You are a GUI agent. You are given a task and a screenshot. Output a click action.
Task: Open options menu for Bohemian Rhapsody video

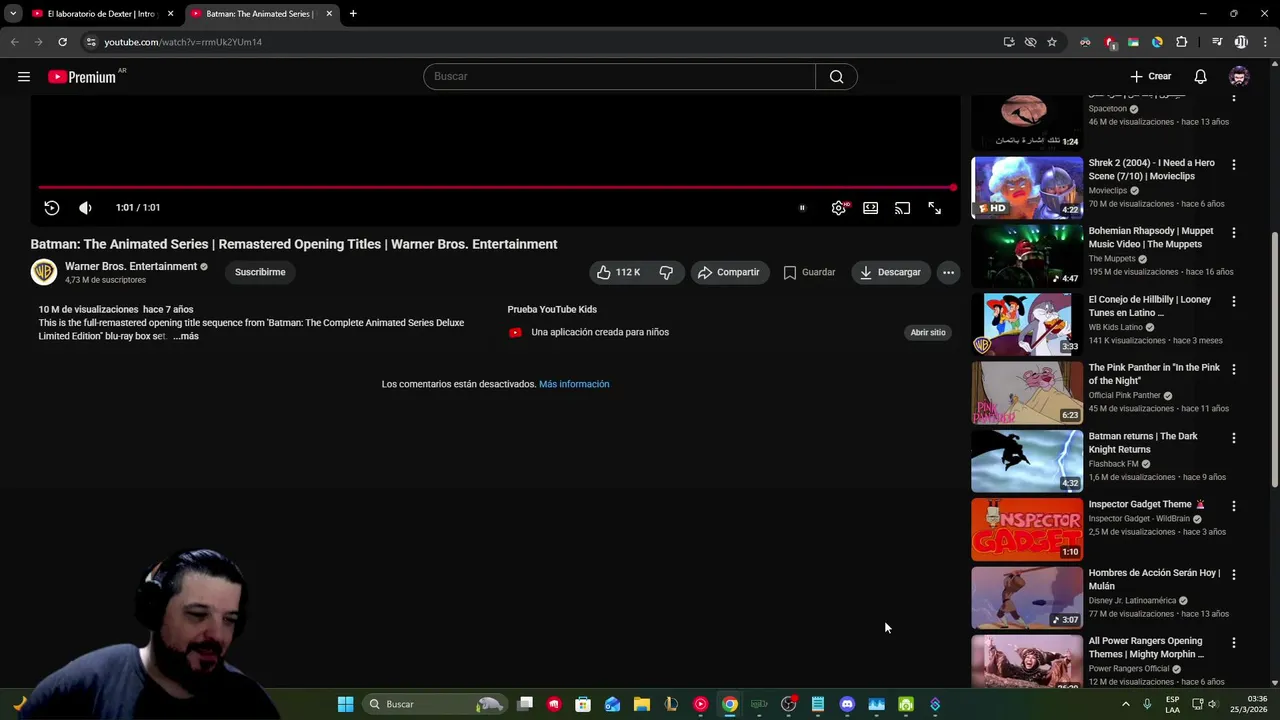pos(1233,233)
